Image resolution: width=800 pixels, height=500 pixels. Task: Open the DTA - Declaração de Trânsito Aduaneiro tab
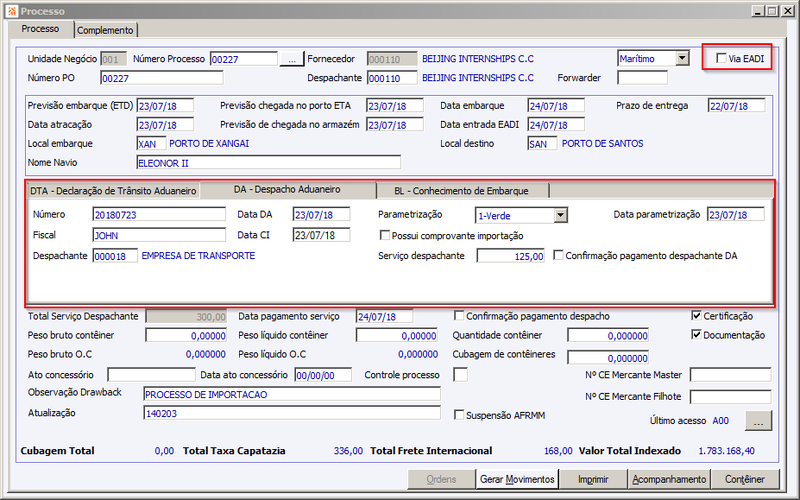pyautogui.click(x=113, y=191)
